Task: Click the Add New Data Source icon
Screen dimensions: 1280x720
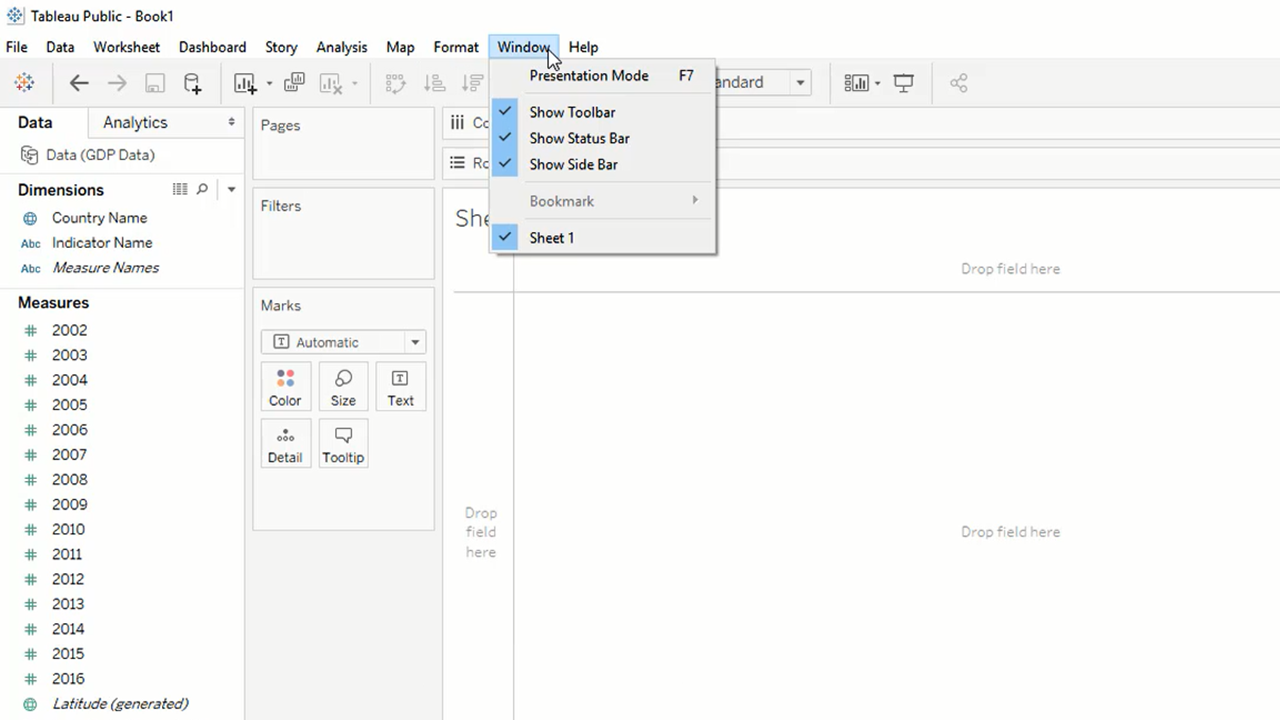Action: [x=192, y=83]
